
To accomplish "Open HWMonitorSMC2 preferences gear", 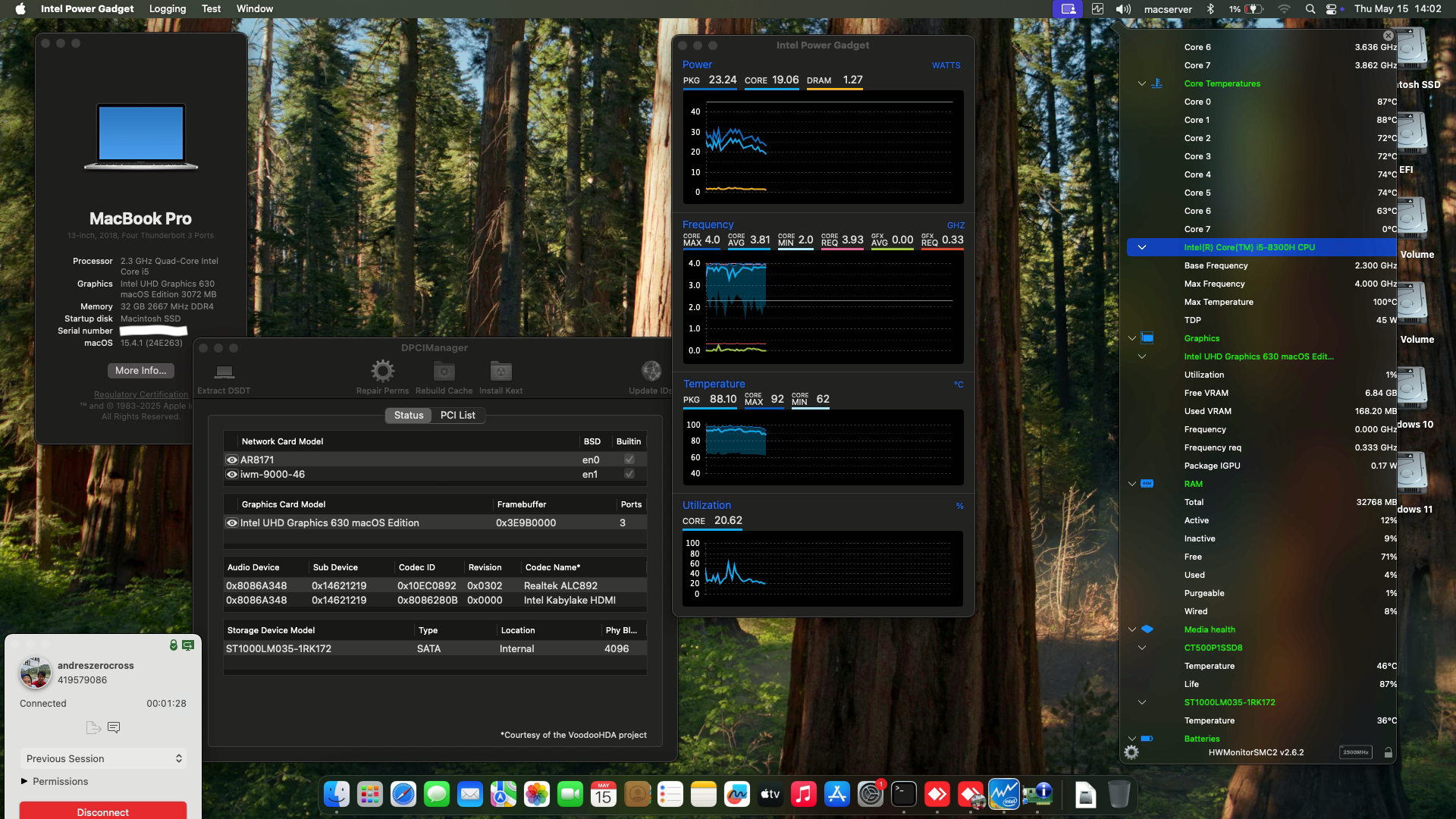I will click(1132, 752).
